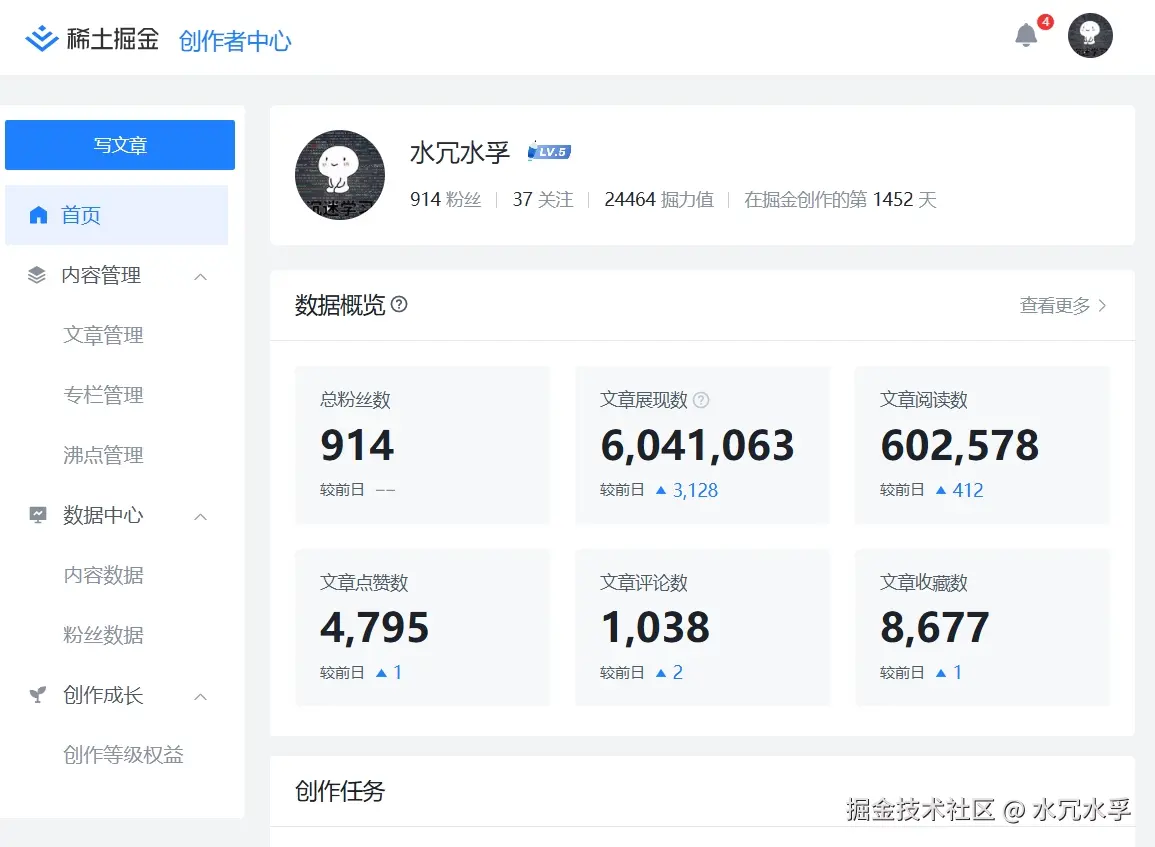
Task: Click the LV.5 level badge
Action: [x=550, y=152]
